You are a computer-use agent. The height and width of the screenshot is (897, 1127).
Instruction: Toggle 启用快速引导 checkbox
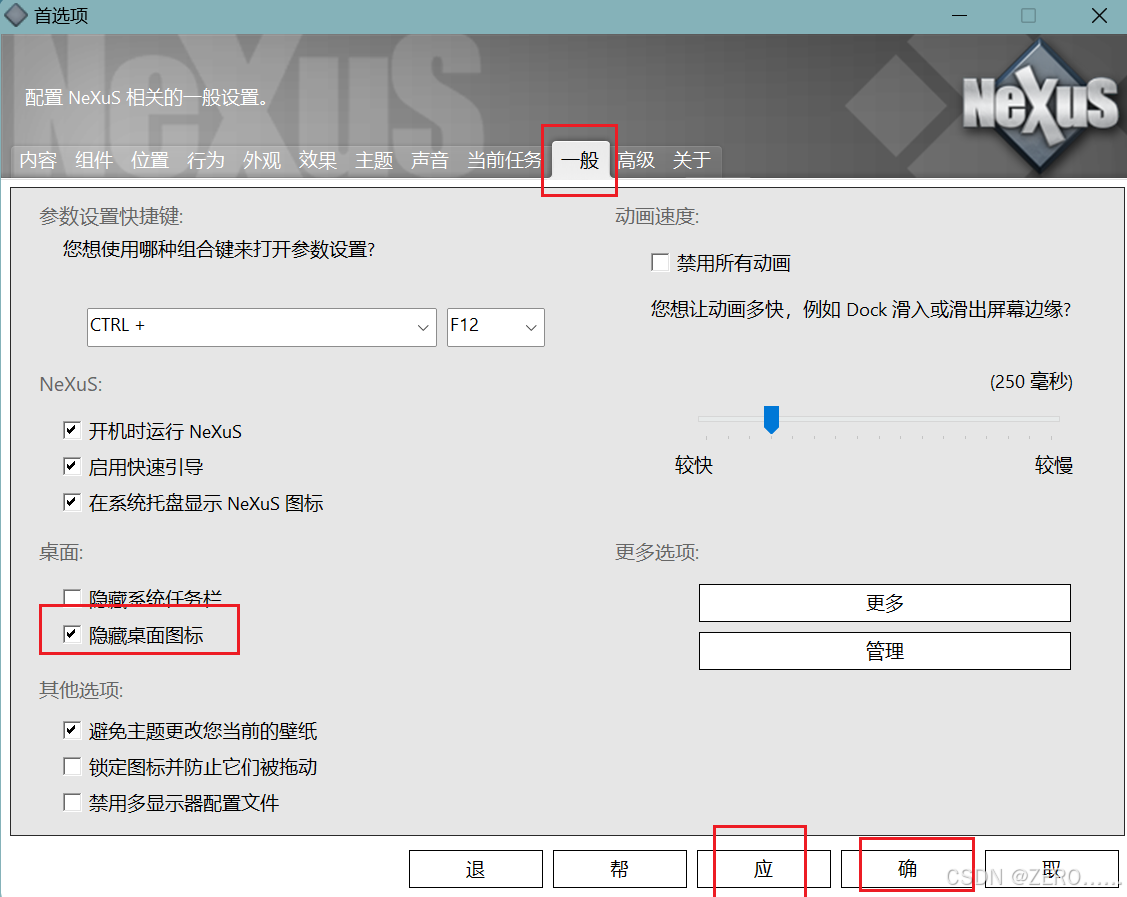pyautogui.click(x=72, y=466)
